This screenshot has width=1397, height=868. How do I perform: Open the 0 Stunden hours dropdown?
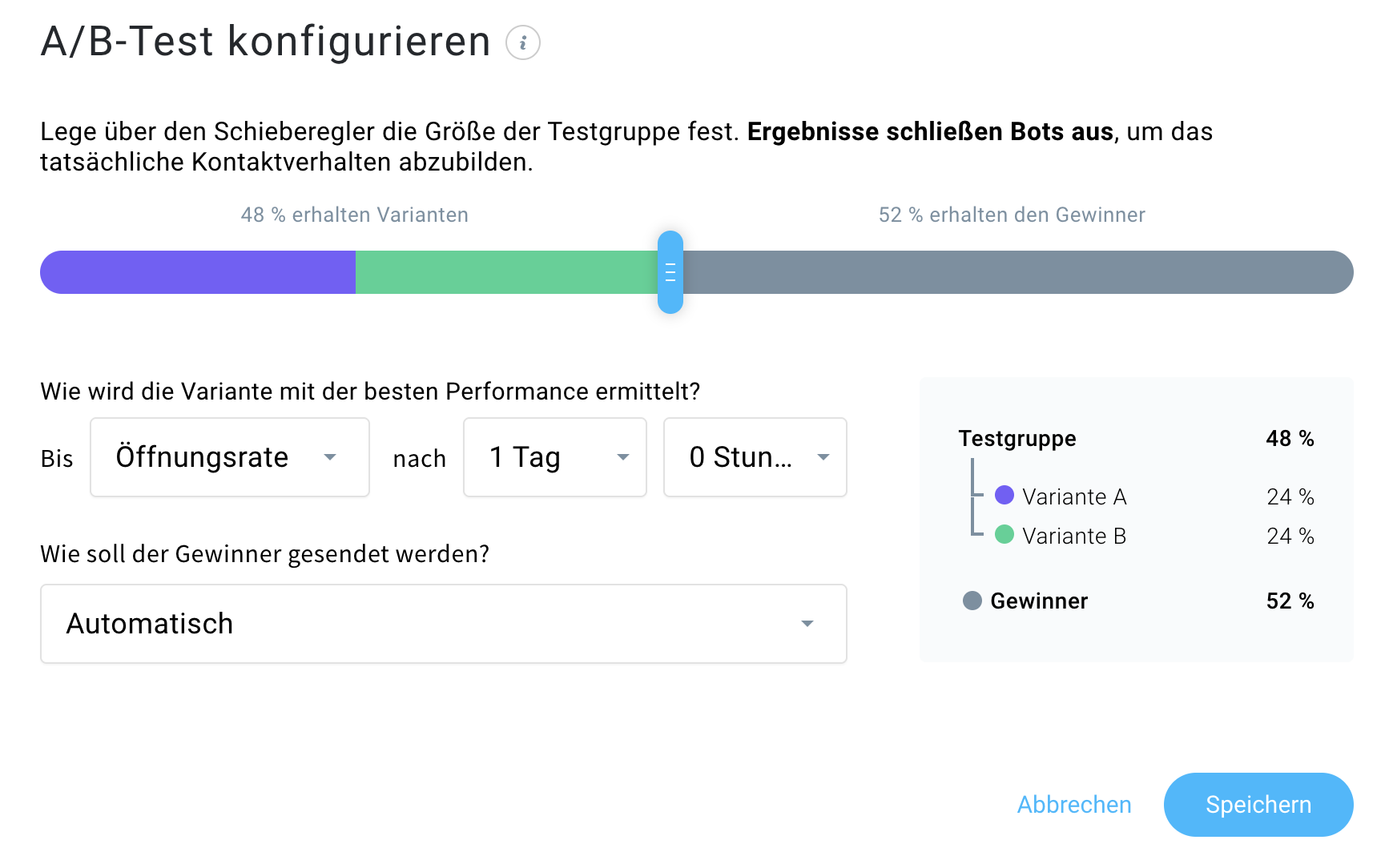pos(755,457)
